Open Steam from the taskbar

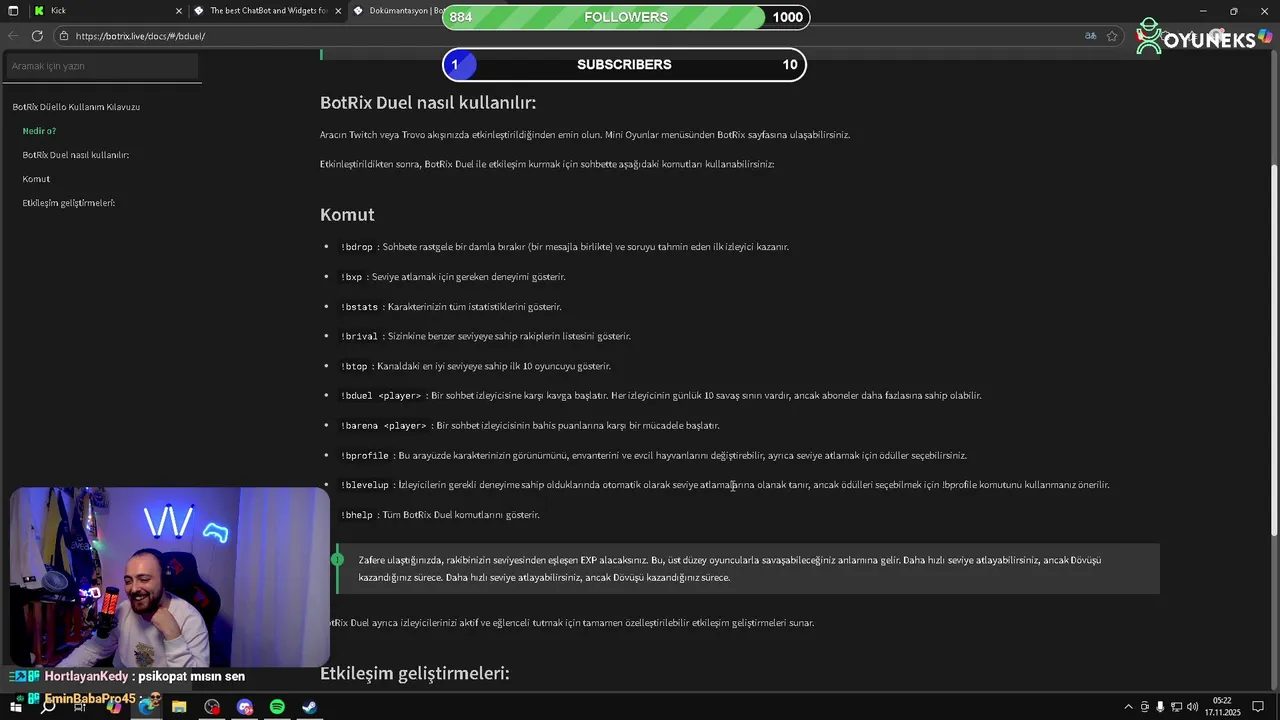coord(310,707)
